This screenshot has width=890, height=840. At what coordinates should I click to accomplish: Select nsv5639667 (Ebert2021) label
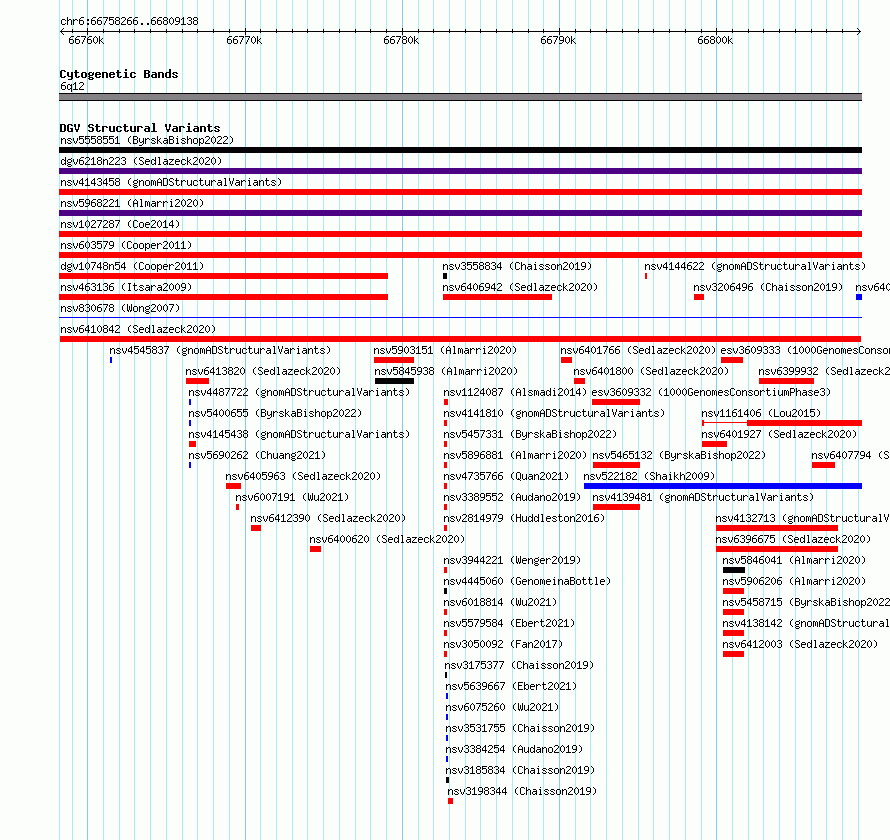[x=511, y=686]
